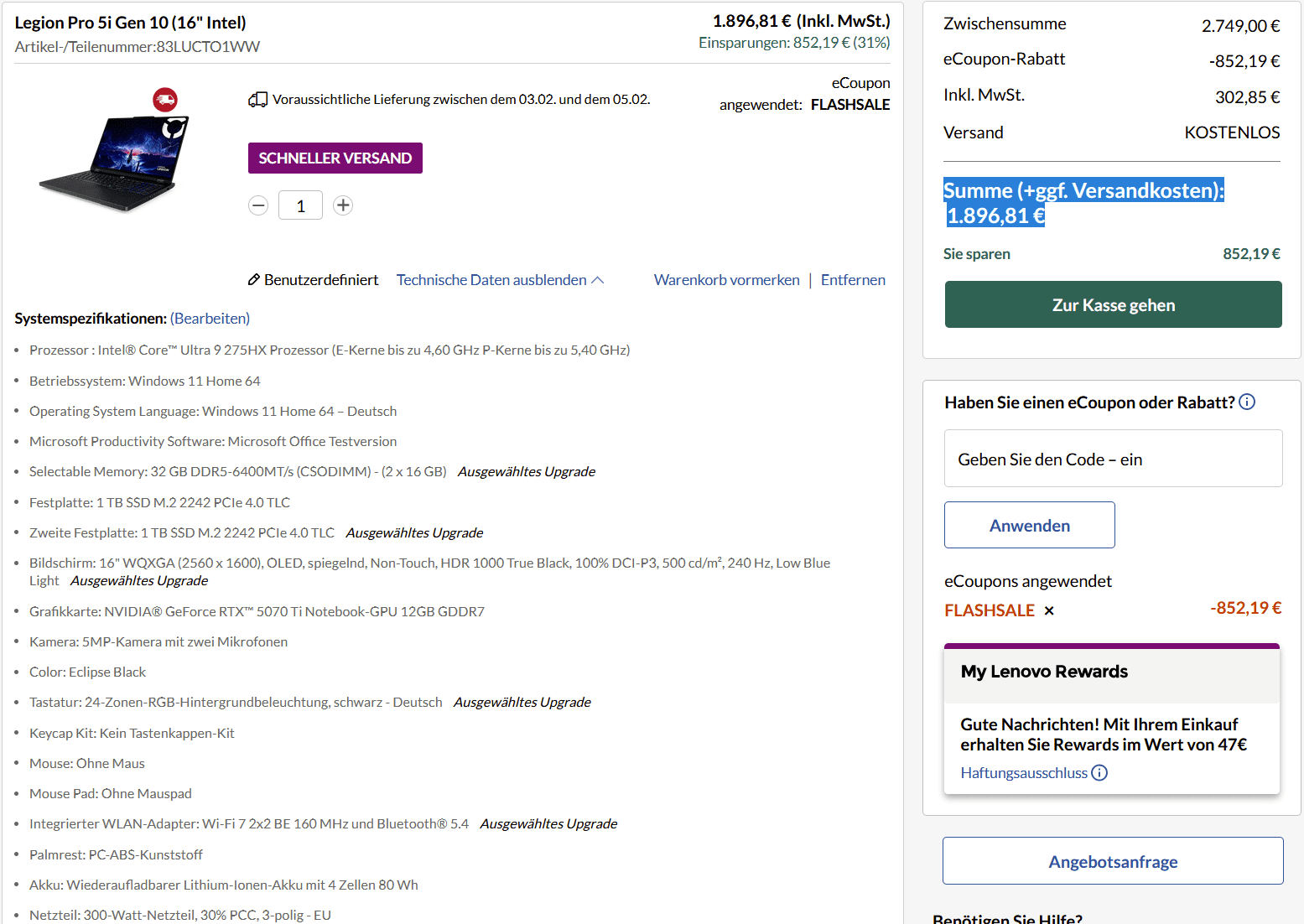Click the Grafikkarte RTX 5070 Ti spec line
Image resolution: width=1304 pixels, height=924 pixels.
pos(257,612)
